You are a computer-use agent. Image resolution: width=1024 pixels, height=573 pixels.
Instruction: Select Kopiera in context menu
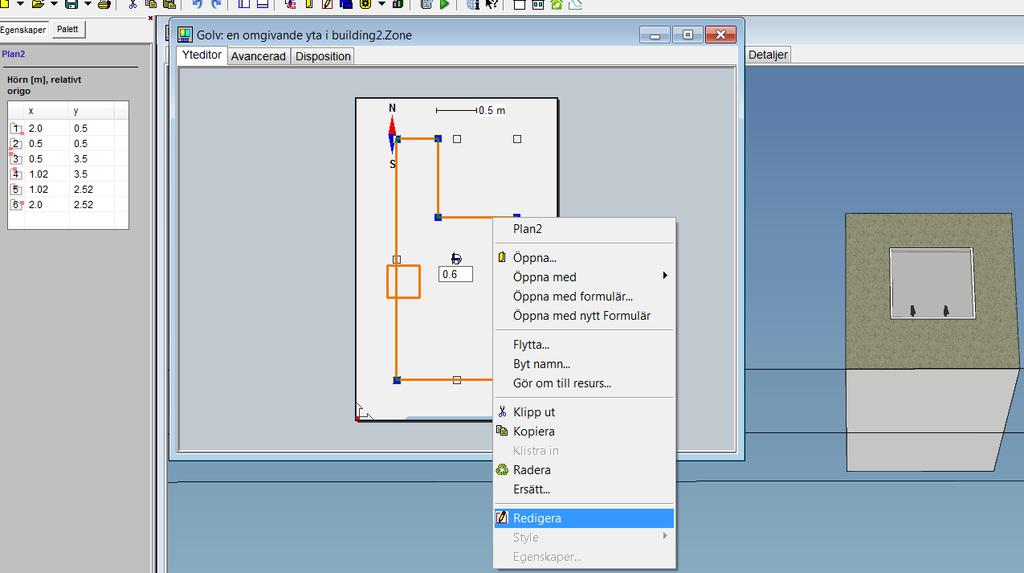tap(584, 431)
